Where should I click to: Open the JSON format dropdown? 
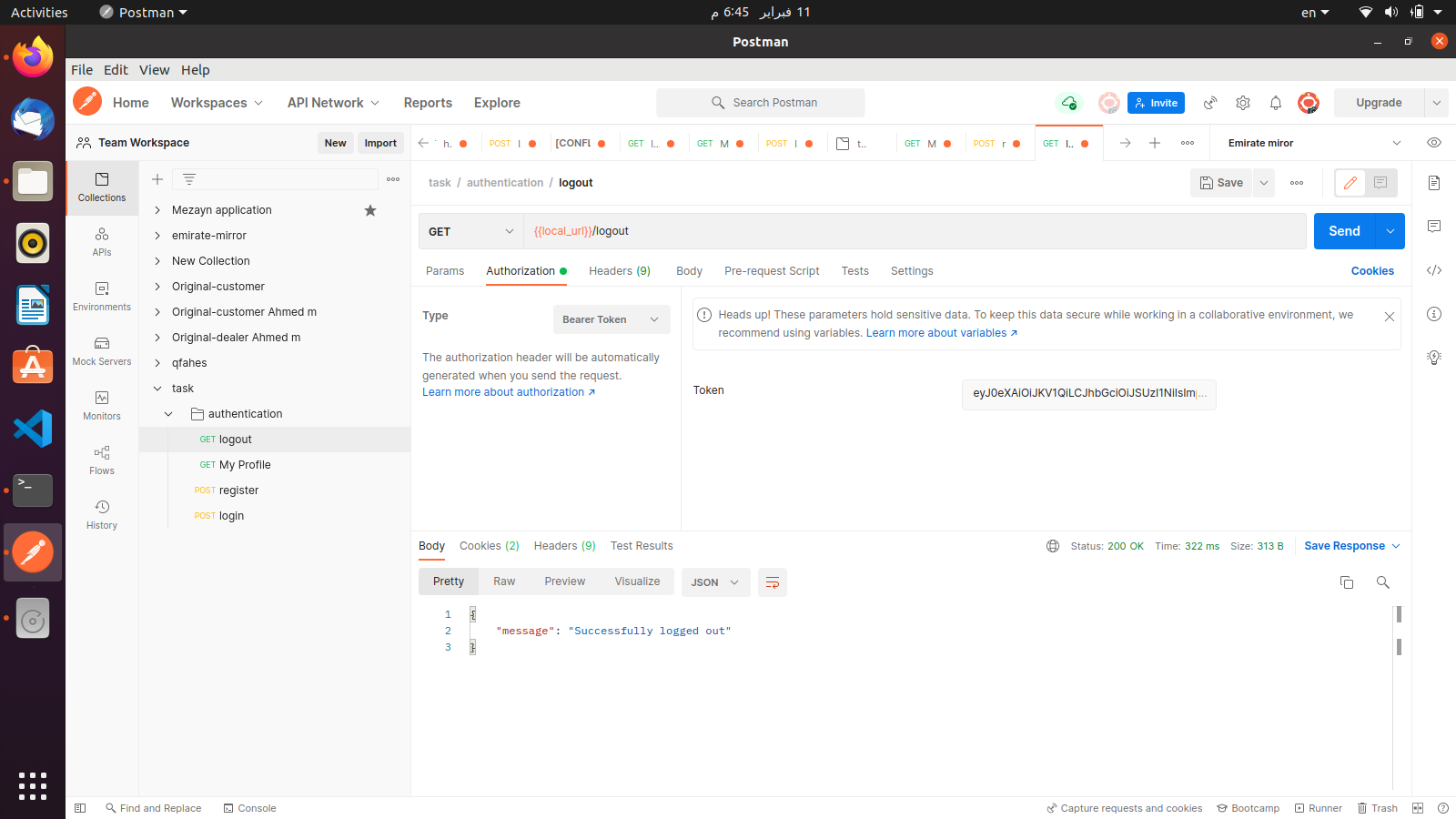[x=716, y=582]
